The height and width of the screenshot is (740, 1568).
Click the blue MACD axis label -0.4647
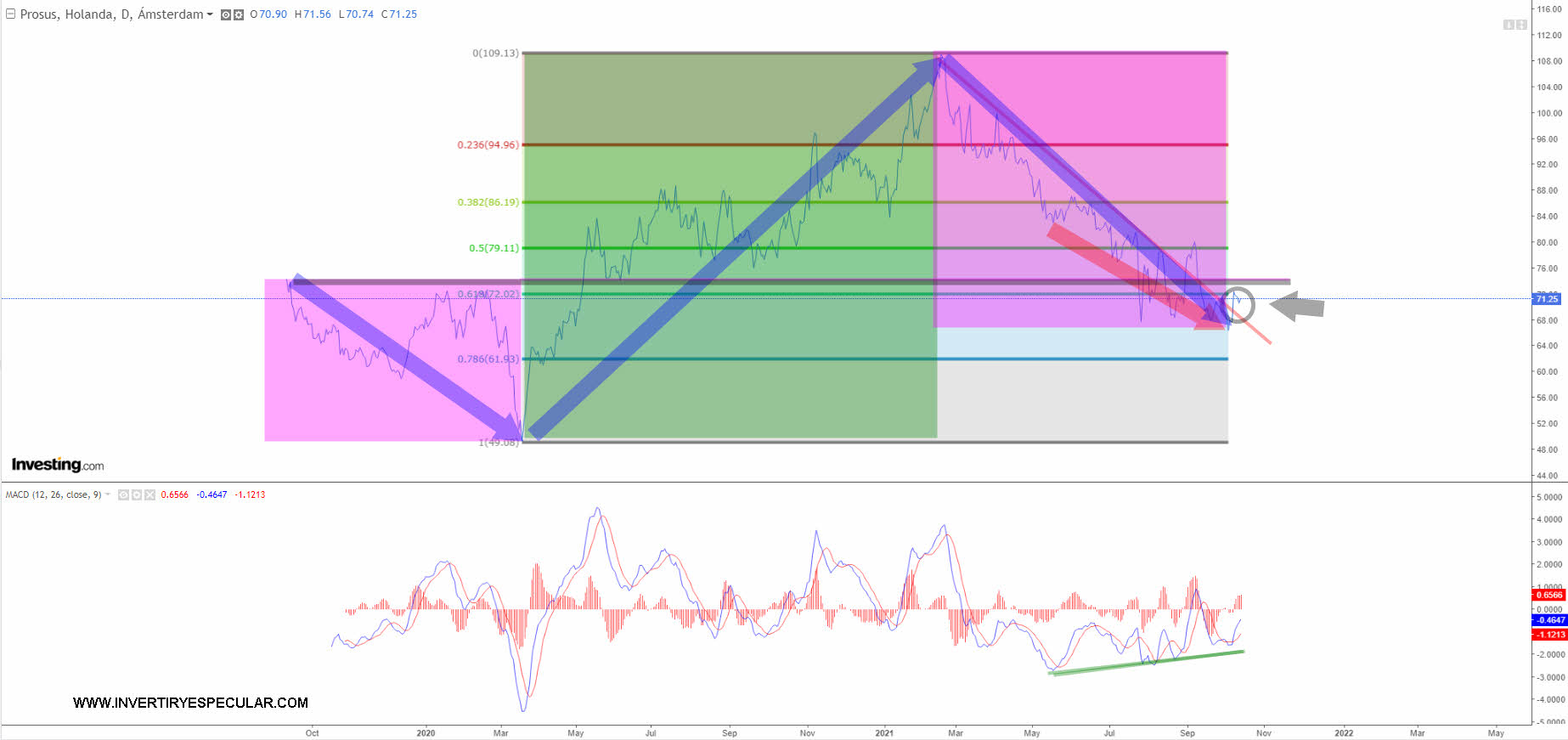click(x=1549, y=620)
